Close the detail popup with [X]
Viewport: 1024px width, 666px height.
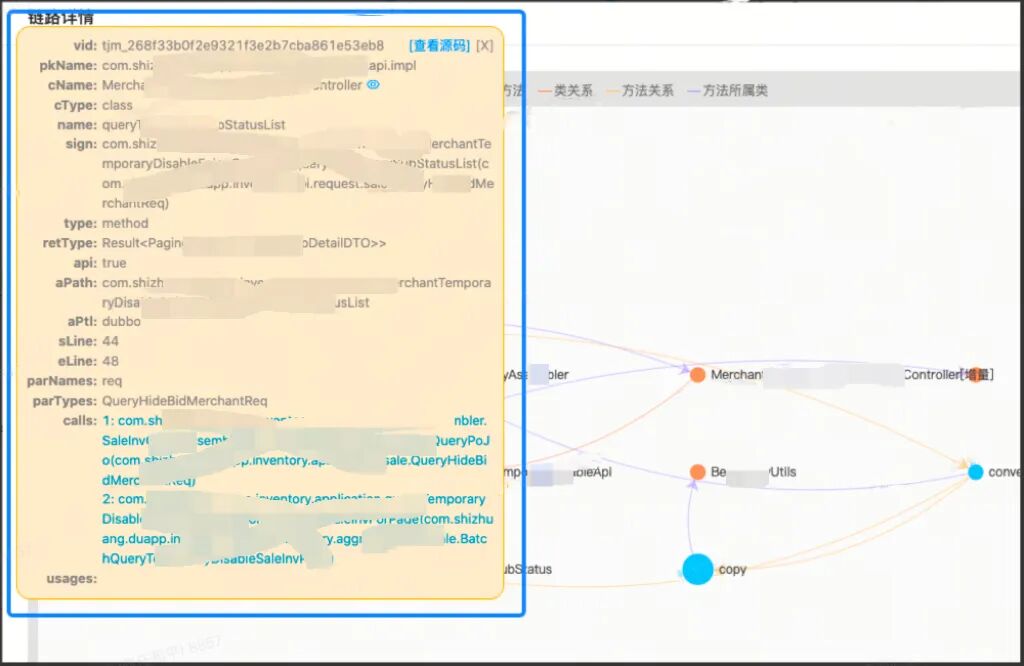pos(485,46)
